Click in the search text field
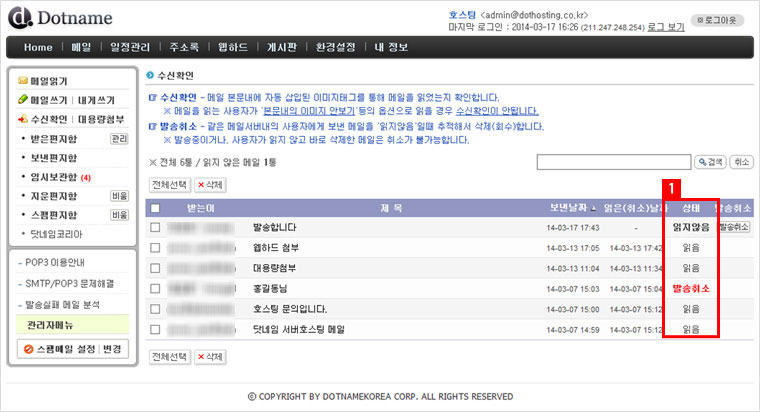760x412 pixels. 613,162
